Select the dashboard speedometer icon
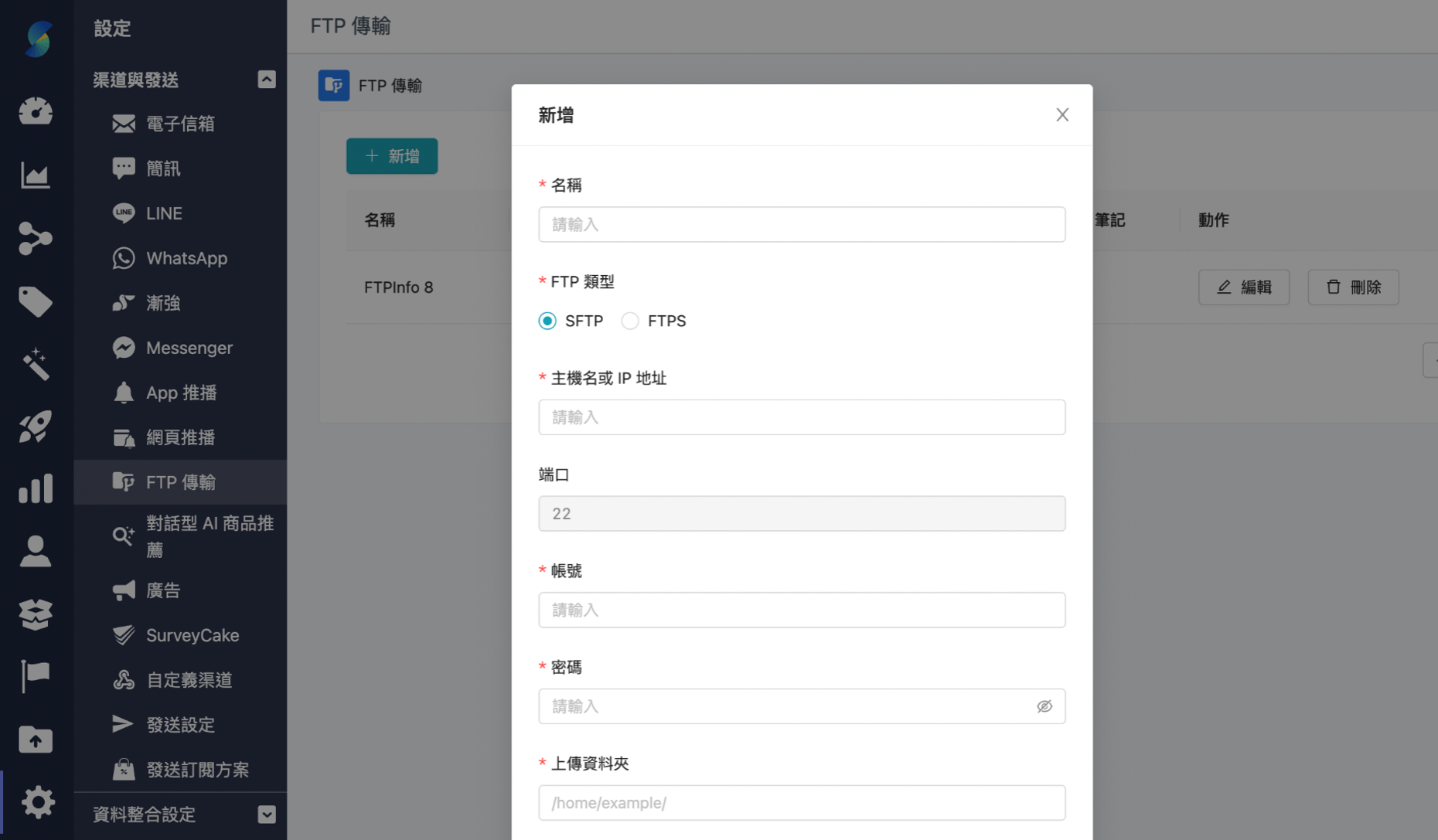This screenshot has width=1438, height=840. 36,111
